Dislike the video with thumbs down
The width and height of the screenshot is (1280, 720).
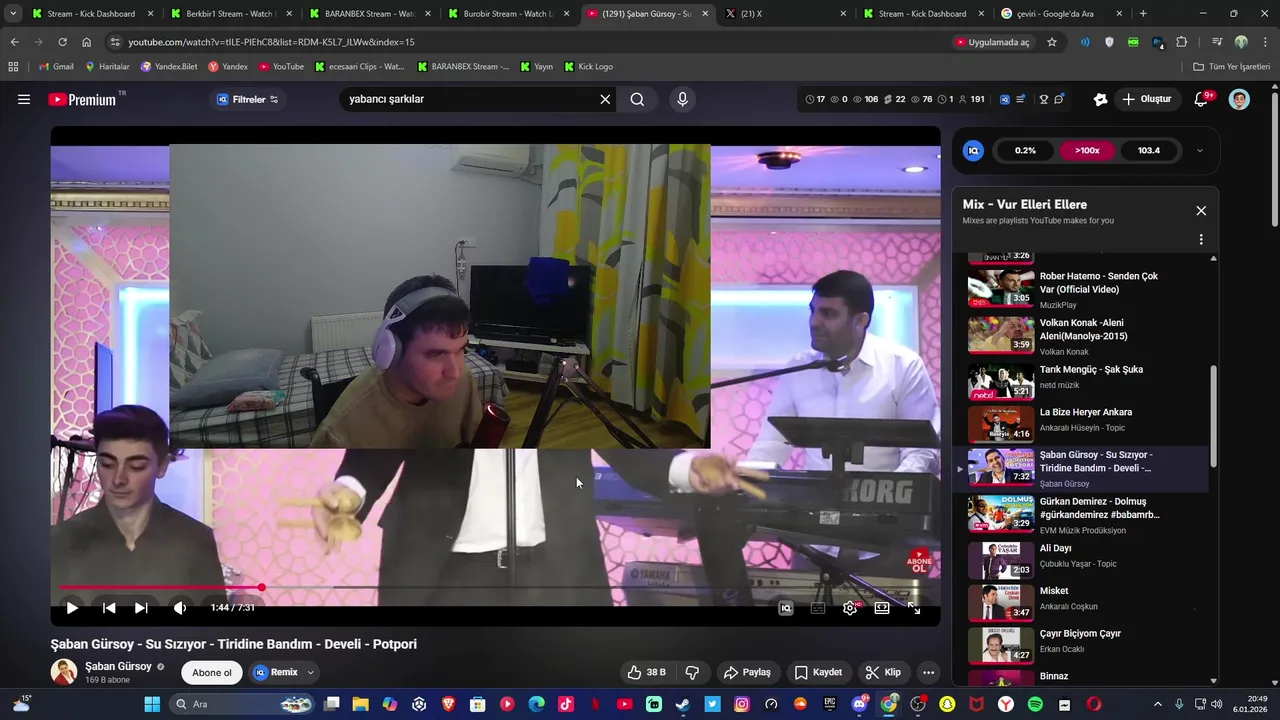[x=692, y=672]
